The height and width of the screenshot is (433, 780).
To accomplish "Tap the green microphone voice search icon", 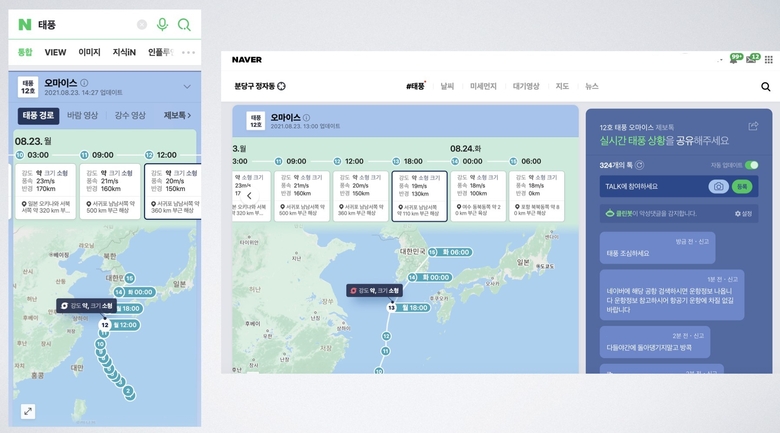I will (x=162, y=24).
